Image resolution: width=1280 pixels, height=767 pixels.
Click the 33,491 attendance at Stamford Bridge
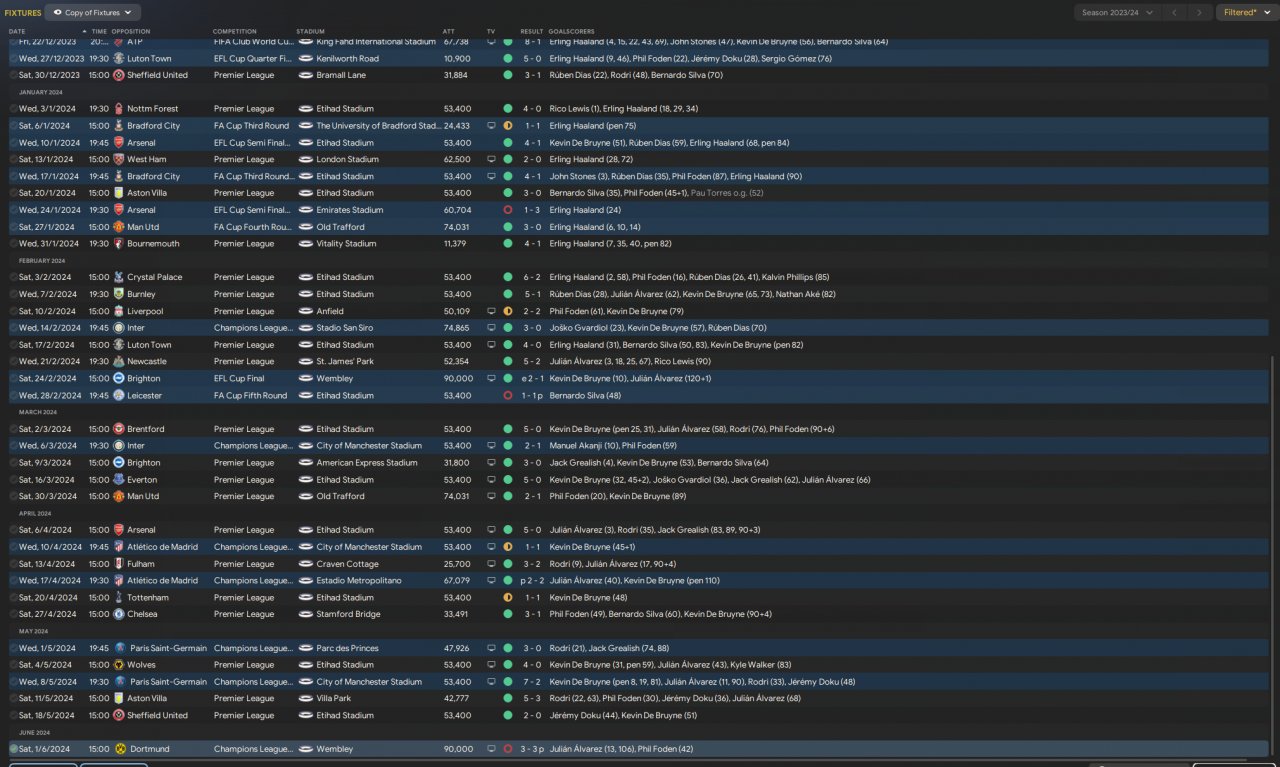(x=456, y=615)
